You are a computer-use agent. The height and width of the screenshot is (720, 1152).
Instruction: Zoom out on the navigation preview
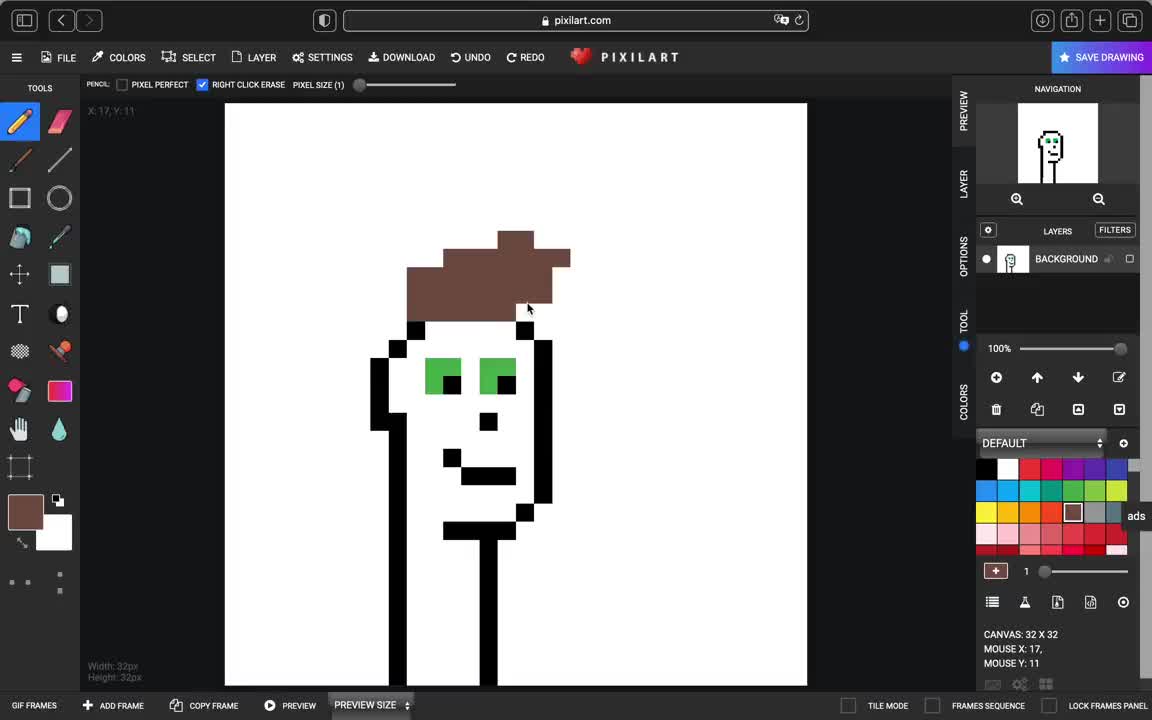1098,199
